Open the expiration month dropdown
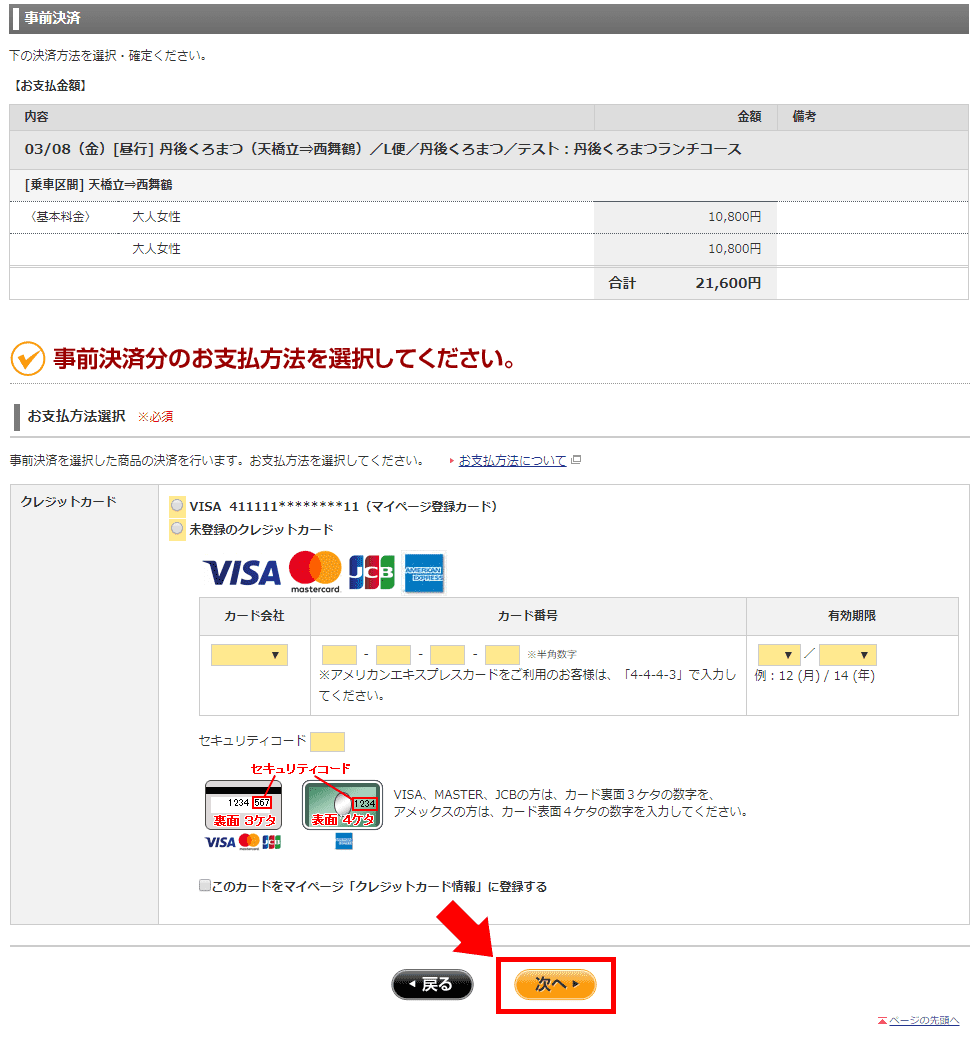 coord(779,655)
